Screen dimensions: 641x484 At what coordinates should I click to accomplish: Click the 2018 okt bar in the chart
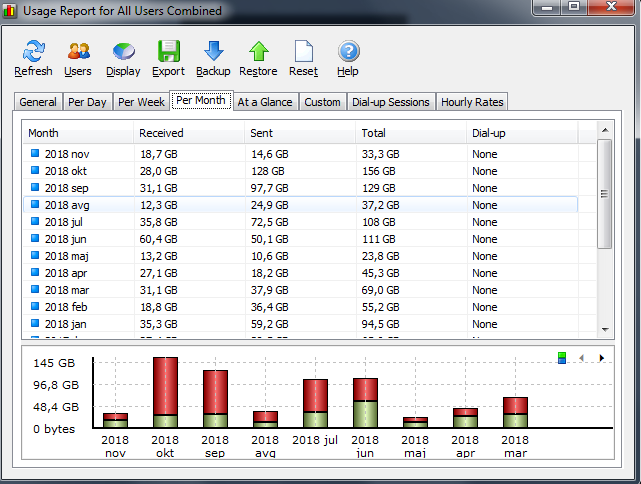(166, 392)
